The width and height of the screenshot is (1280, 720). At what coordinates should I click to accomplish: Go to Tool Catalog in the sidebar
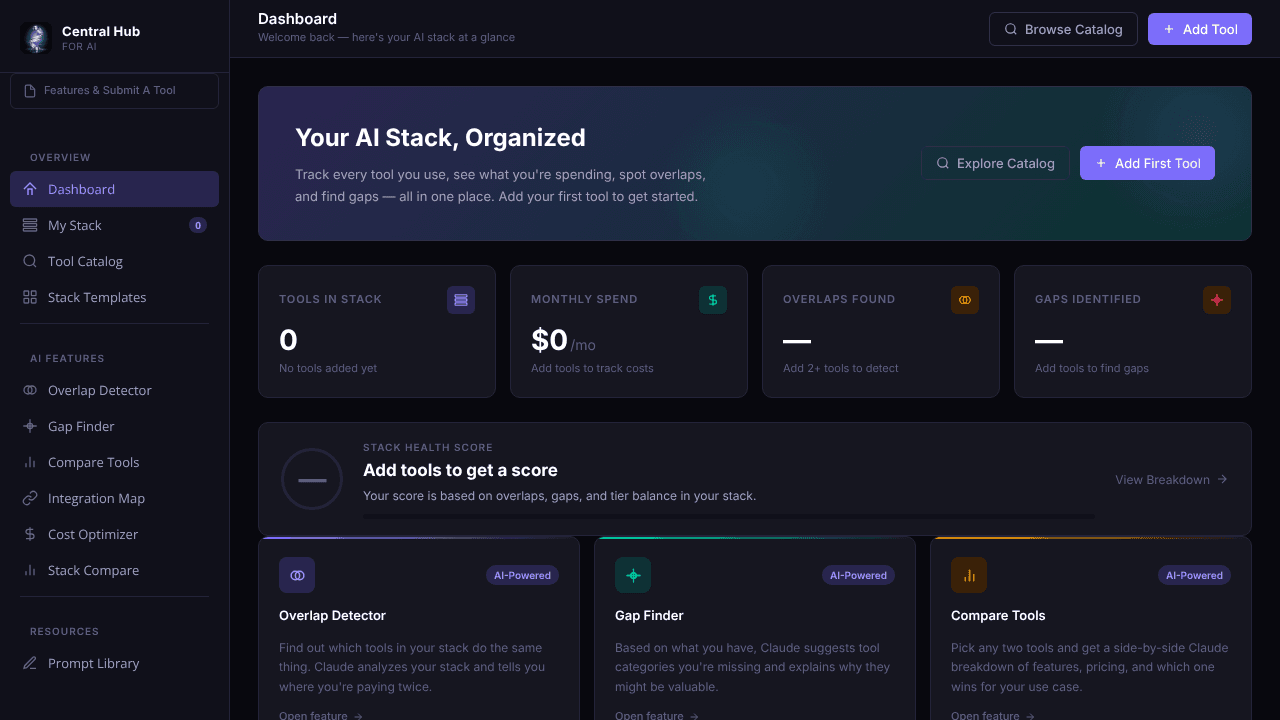click(114, 261)
